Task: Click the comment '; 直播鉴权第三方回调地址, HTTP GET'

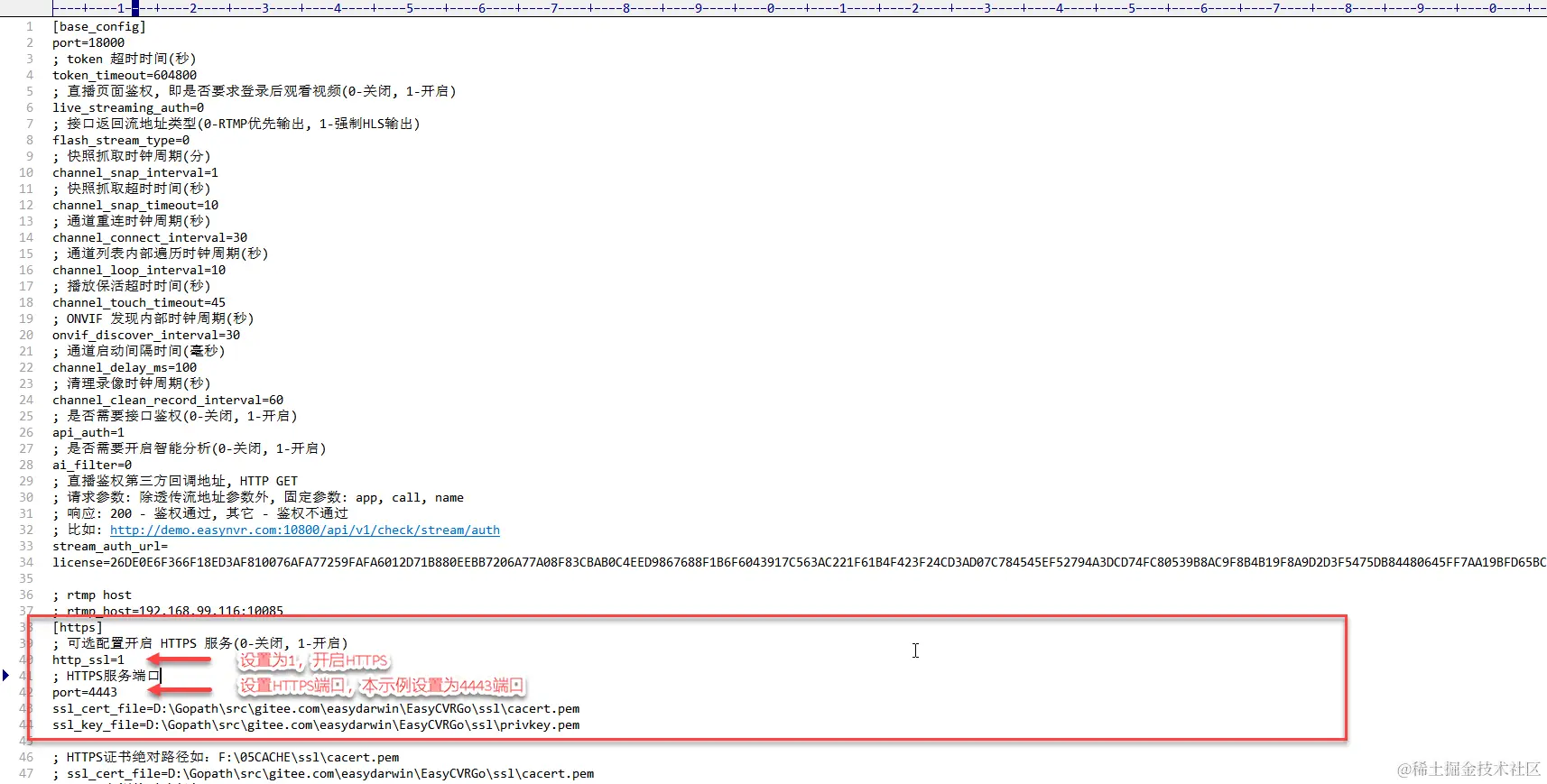Action: click(175, 482)
